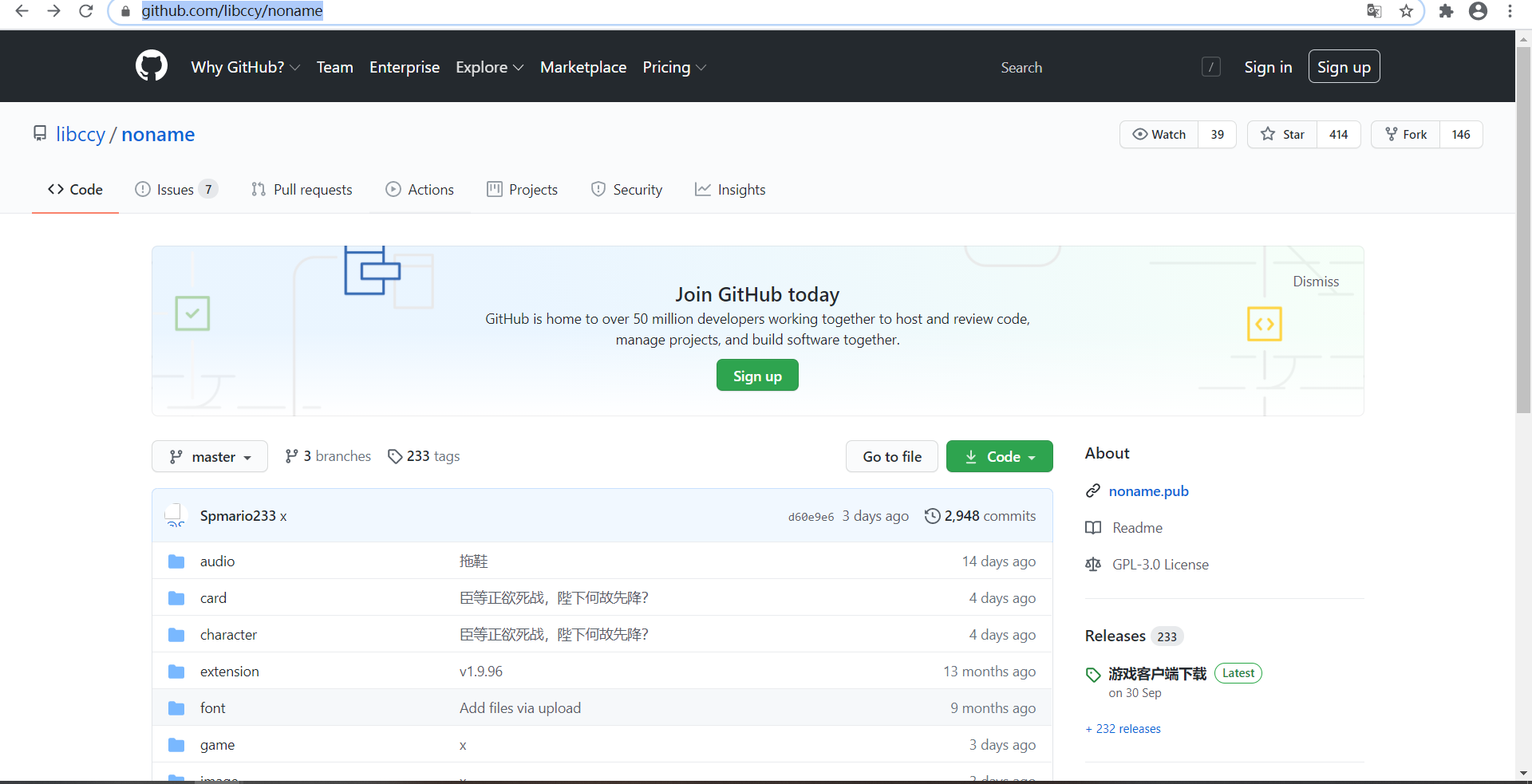This screenshot has width=1532, height=784.
Task: Click the branch icon beside master
Action: point(177,456)
